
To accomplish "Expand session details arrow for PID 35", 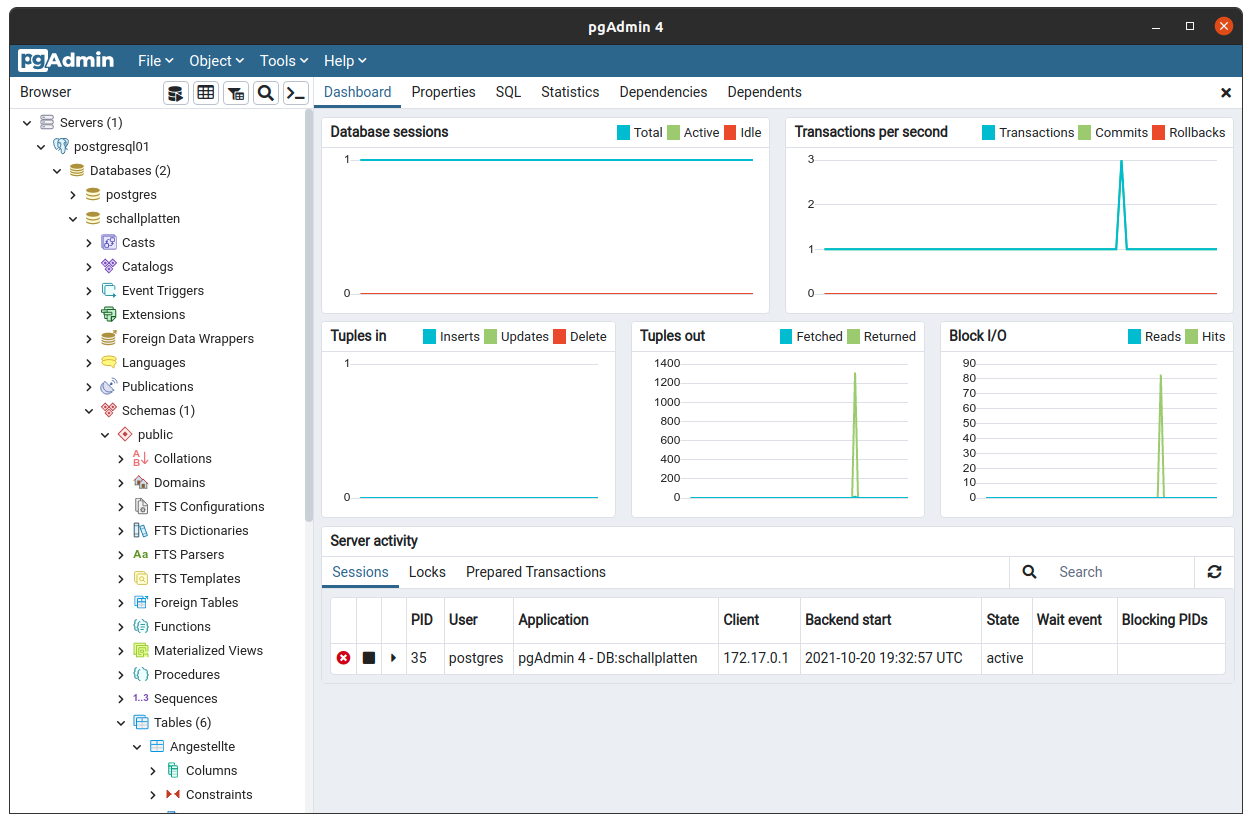I will (394, 658).
